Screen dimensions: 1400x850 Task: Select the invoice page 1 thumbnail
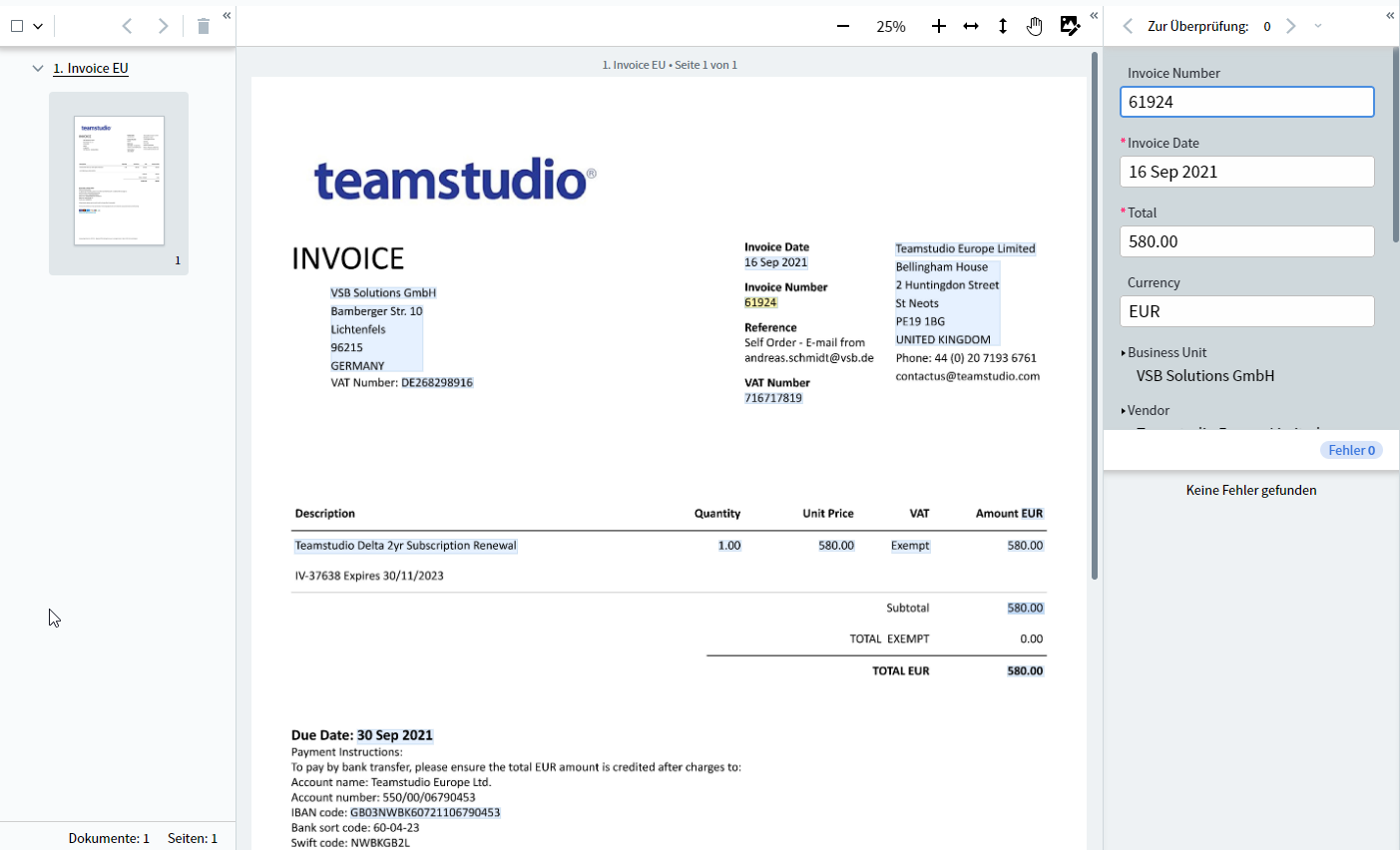click(x=119, y=181)
